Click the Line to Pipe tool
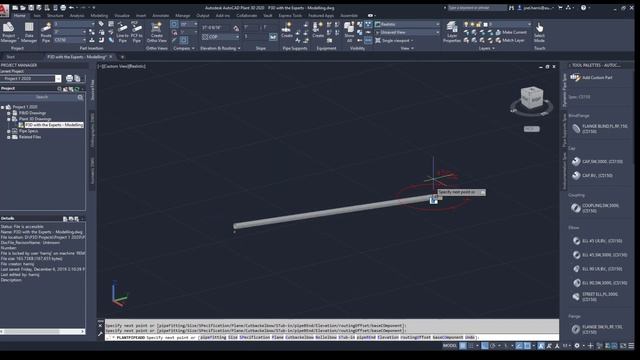 tap(122, 32)
